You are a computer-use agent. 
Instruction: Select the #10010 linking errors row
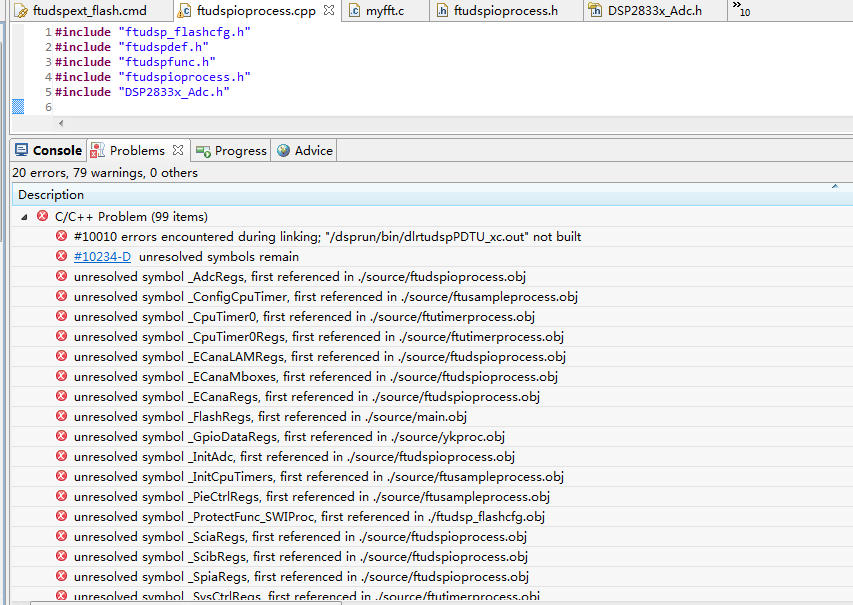432,237
